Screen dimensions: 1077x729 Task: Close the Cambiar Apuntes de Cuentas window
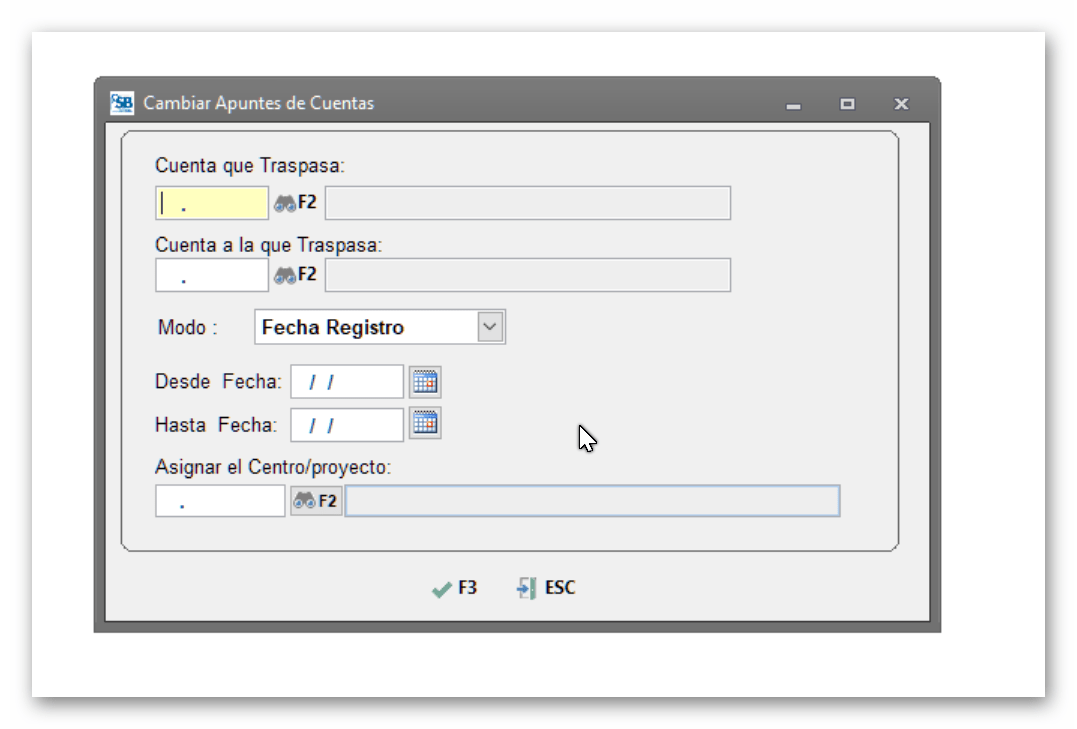901,104
